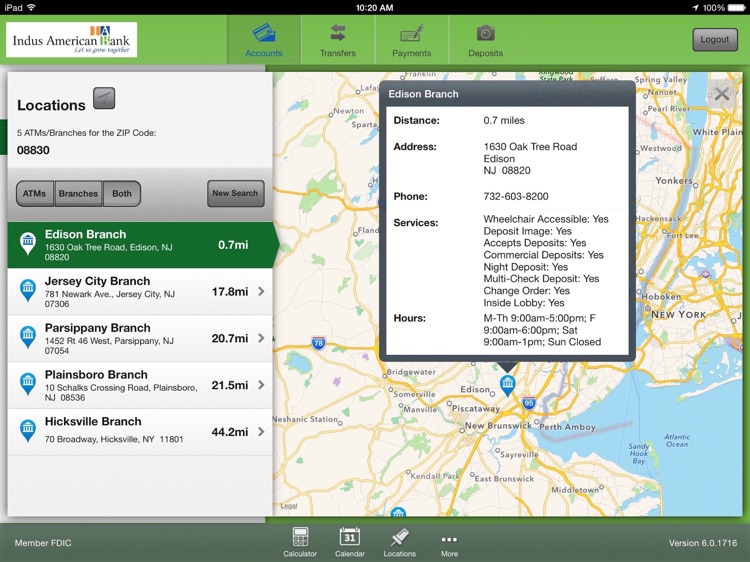
Task: Click the Version 6.0.1716 text
Action: click(703, 543)
